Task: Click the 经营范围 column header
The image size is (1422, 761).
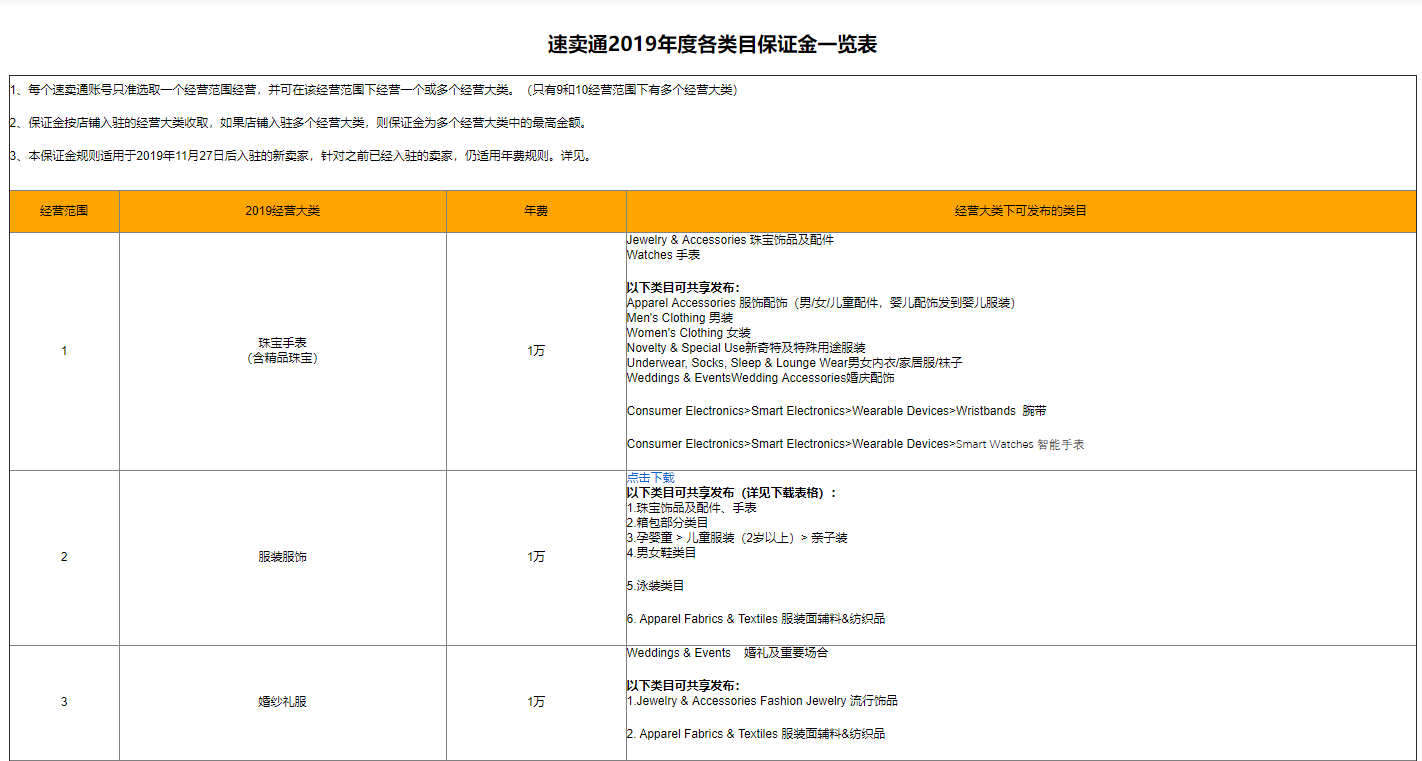Action: tap(63, 211)
